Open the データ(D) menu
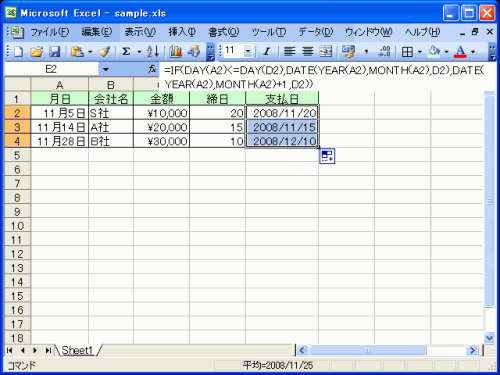Image resolution: width=500 pixels, height=375 pixels. pyautogui.click(x=316, y=32)
